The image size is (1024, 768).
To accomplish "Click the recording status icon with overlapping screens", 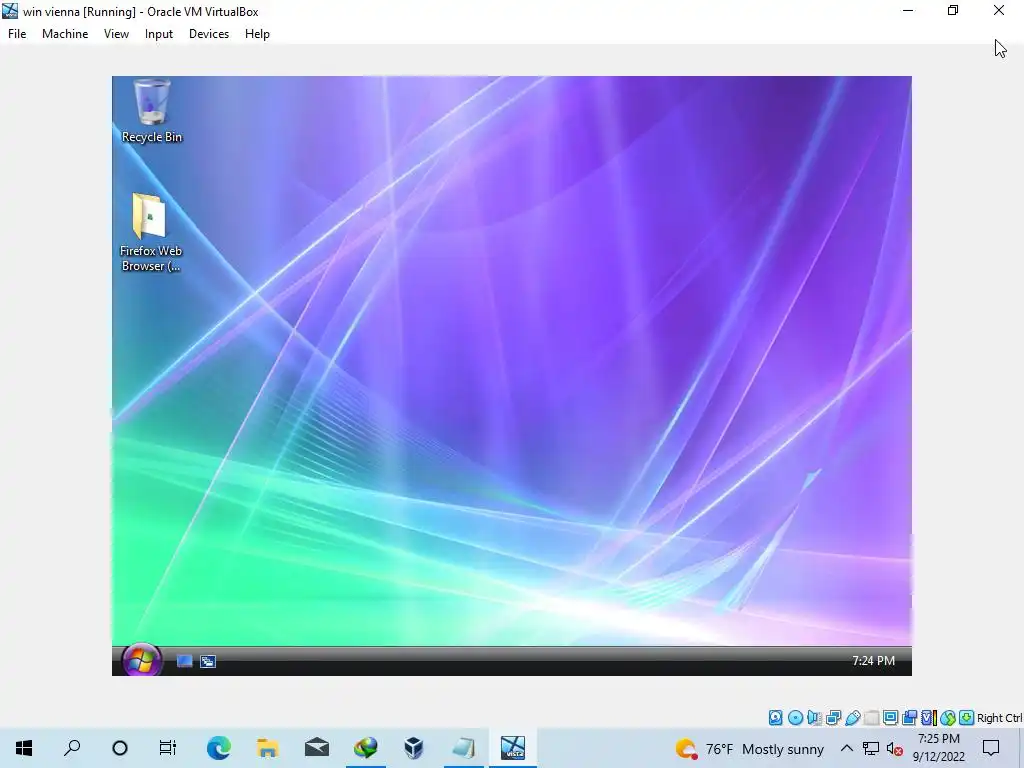I will [x=909, y=718].
